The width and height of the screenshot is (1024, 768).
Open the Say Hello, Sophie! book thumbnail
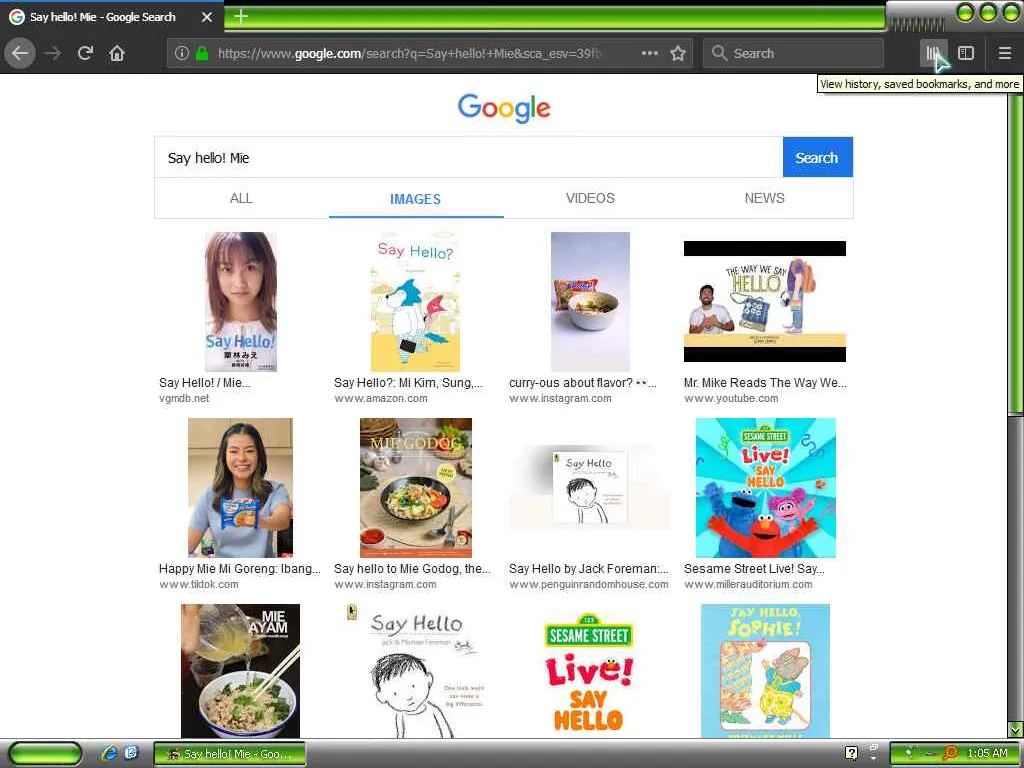(765, 671)
